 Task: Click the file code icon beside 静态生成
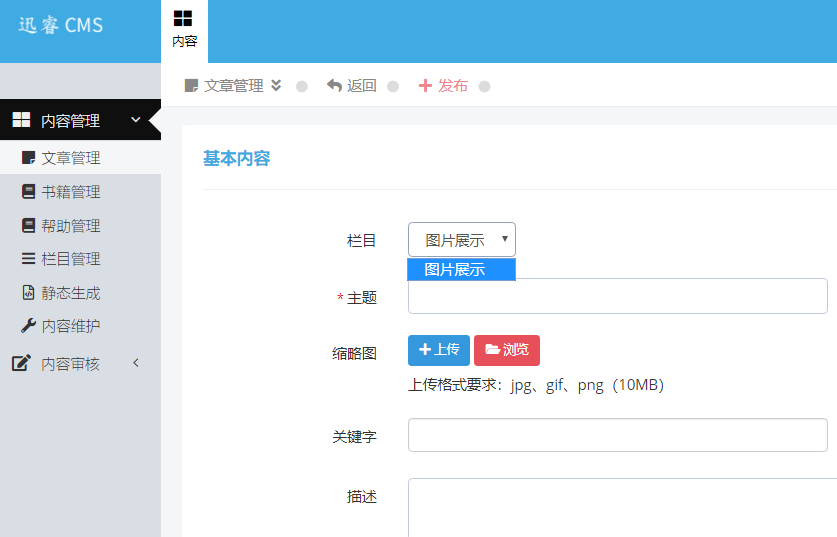click(28, 293)
